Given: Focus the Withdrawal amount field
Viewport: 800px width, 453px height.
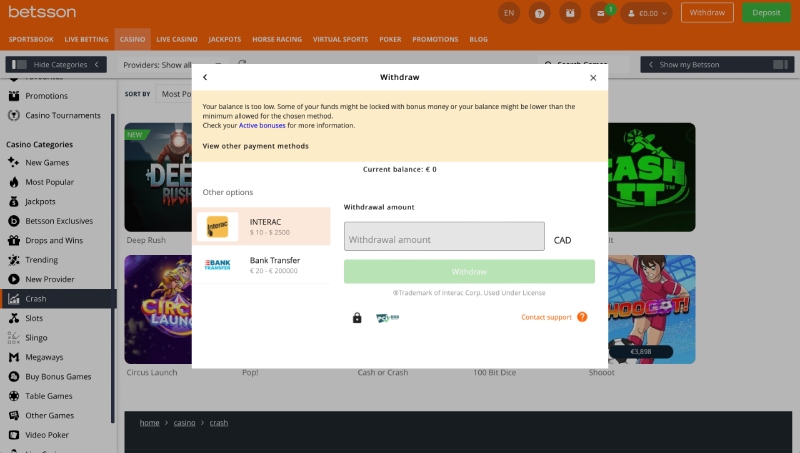Looking at the screenshot, I should (x=444, y=236).
